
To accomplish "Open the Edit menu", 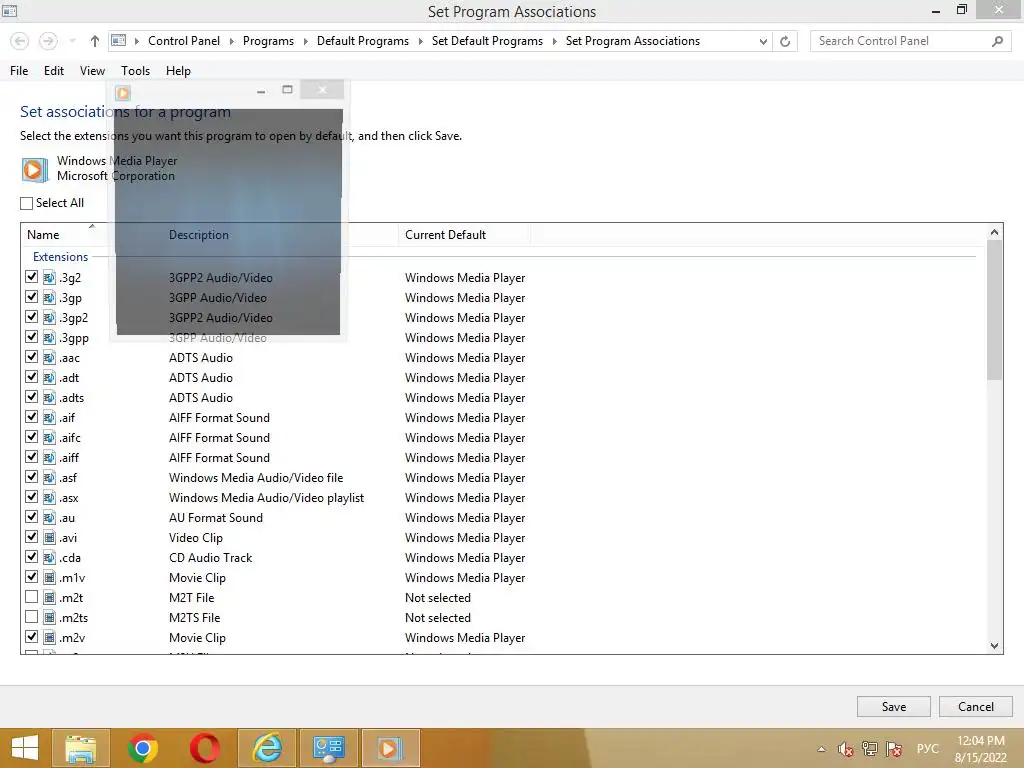I will 54,71.
